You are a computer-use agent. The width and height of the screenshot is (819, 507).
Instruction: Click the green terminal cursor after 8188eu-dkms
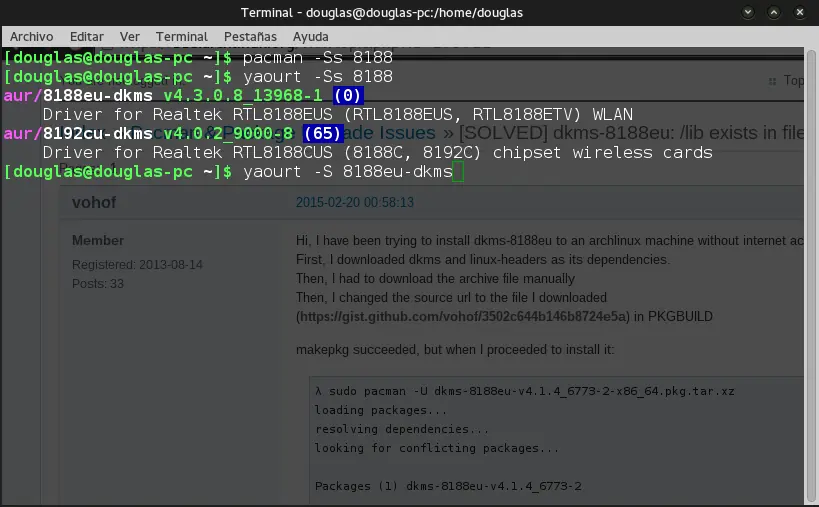458,171
